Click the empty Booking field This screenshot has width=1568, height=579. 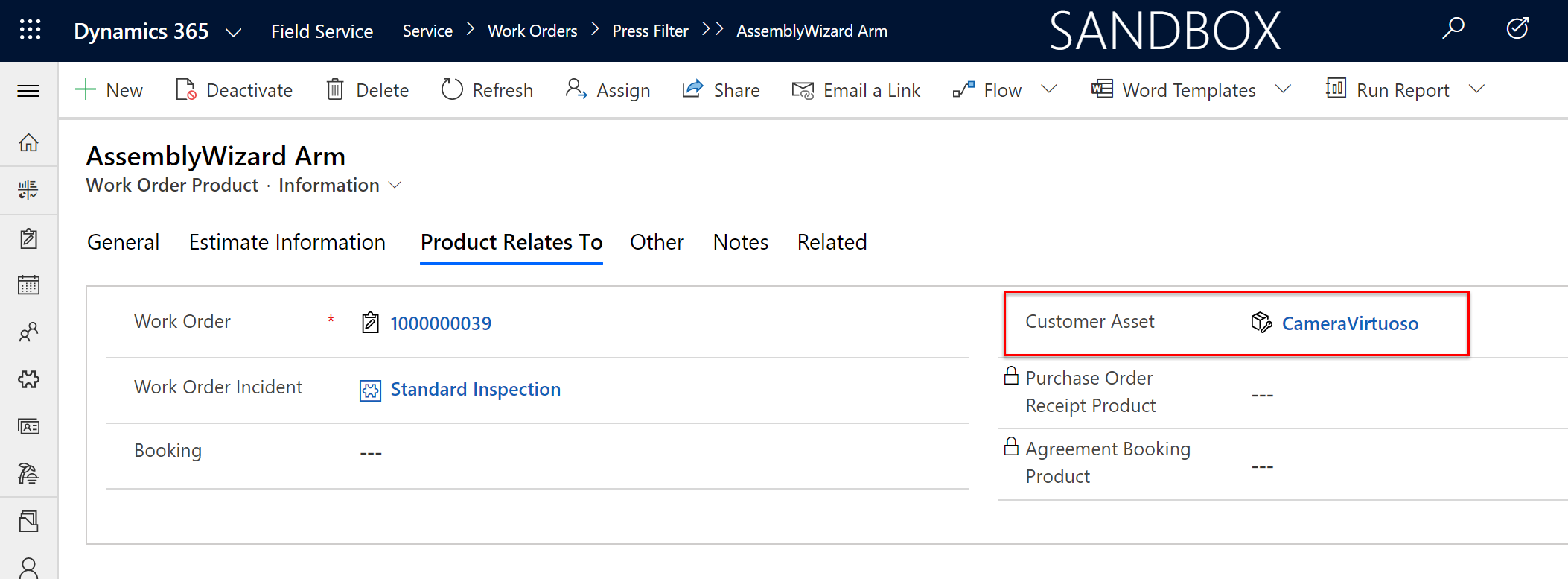(371, 453)
